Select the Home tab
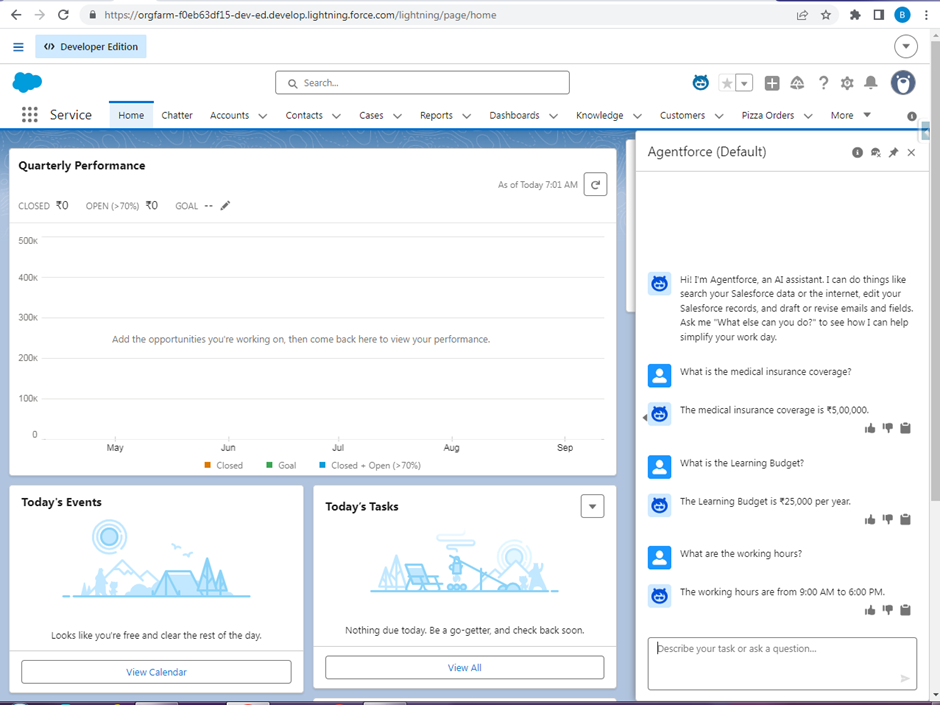 (x=131, y=115)
